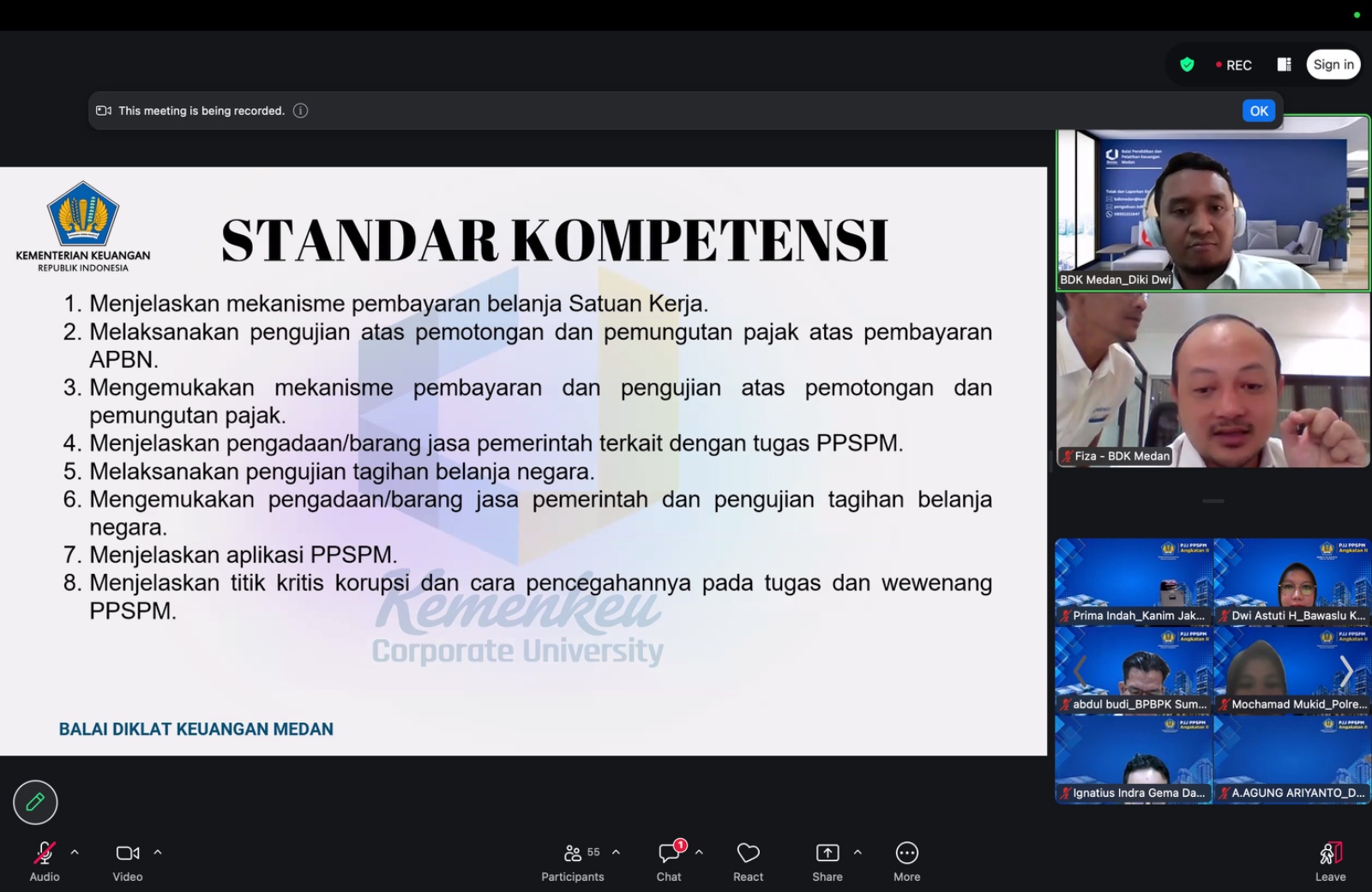This screenshot has width=1372, height=892.
Task: Expand the Share options caret
Action: click(857, 853)
